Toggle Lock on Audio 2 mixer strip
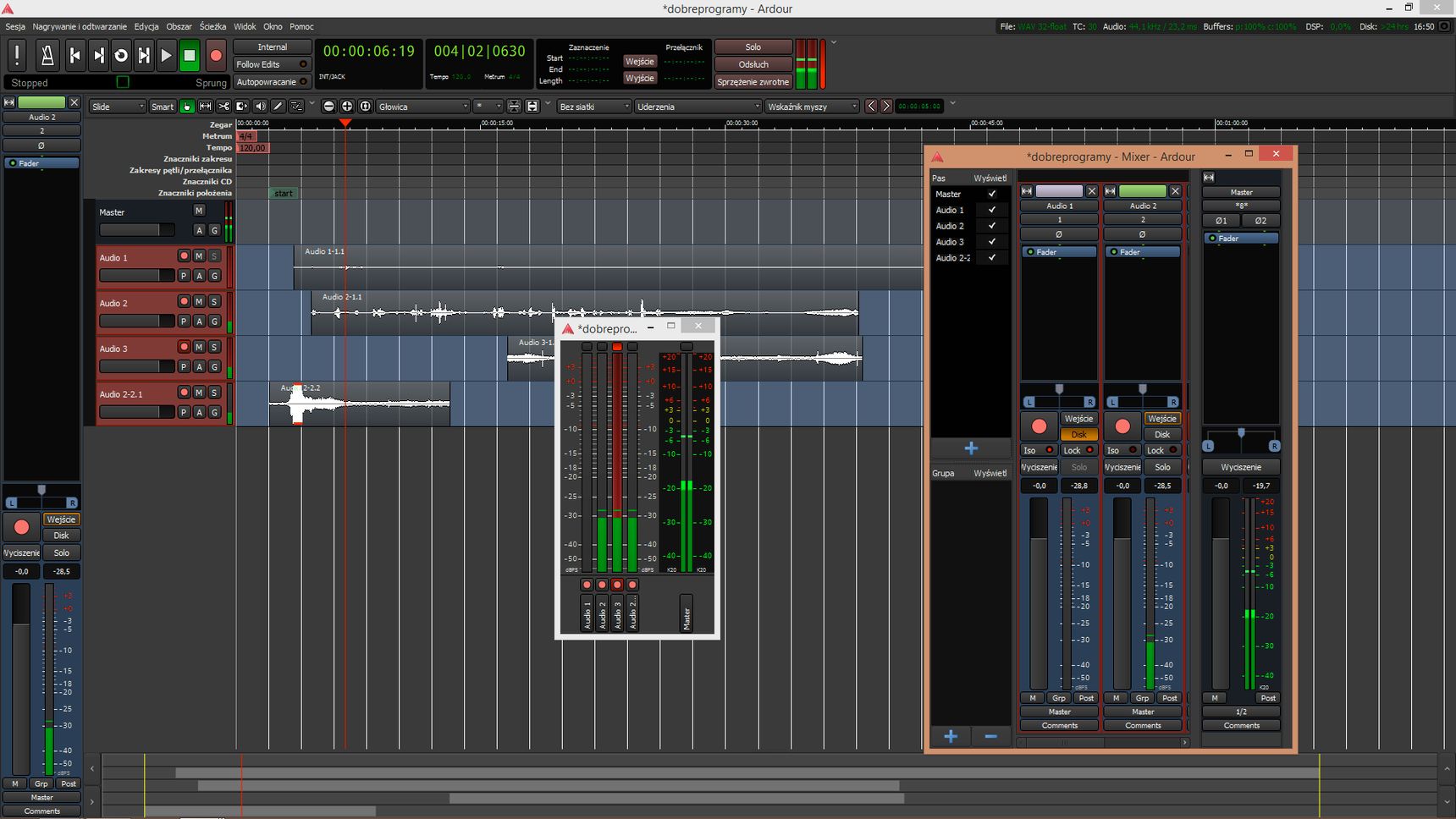 [x=1162, y=450]
